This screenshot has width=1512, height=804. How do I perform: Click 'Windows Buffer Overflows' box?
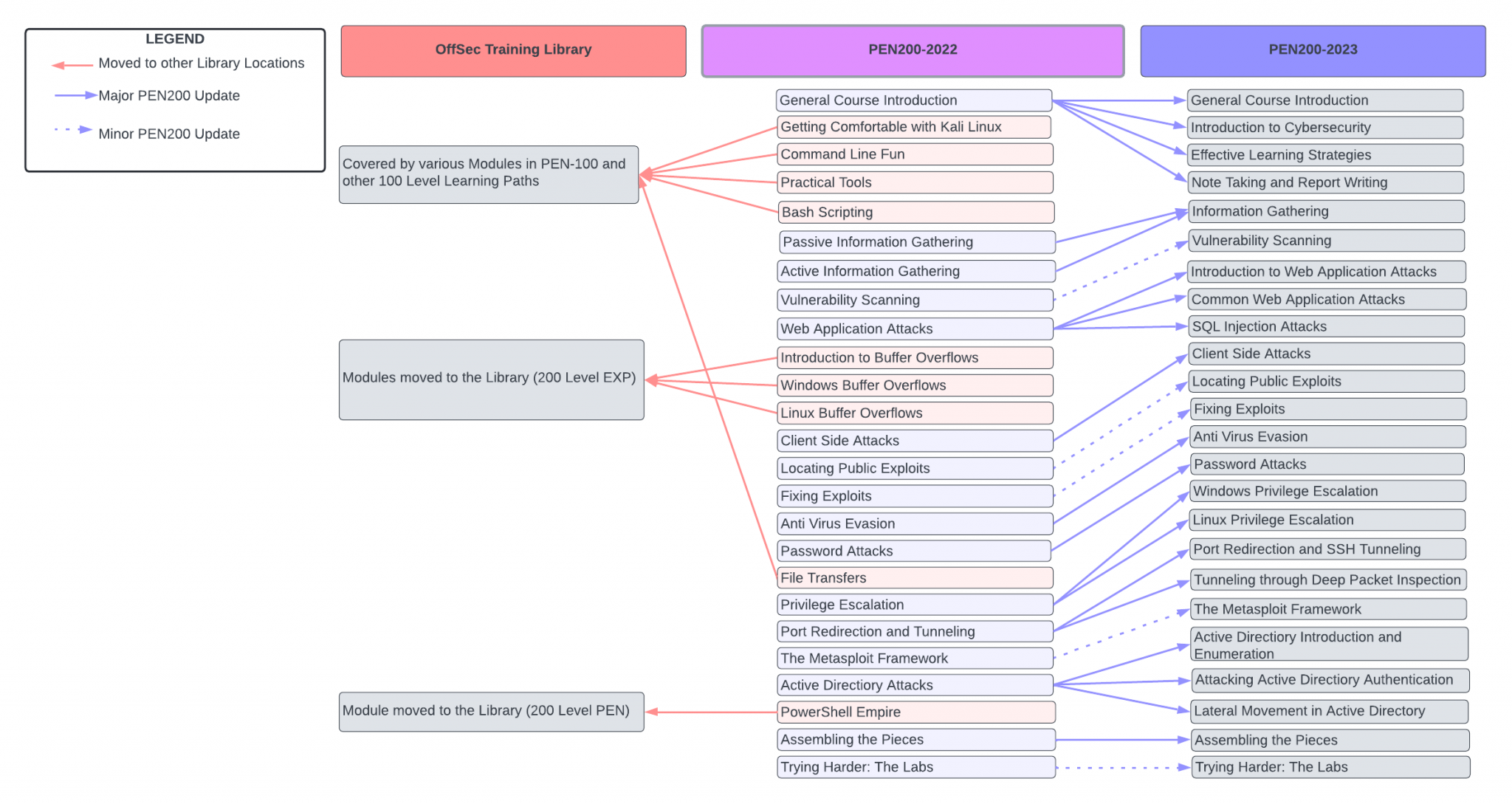pyautogui.click(x=915, y=385)
